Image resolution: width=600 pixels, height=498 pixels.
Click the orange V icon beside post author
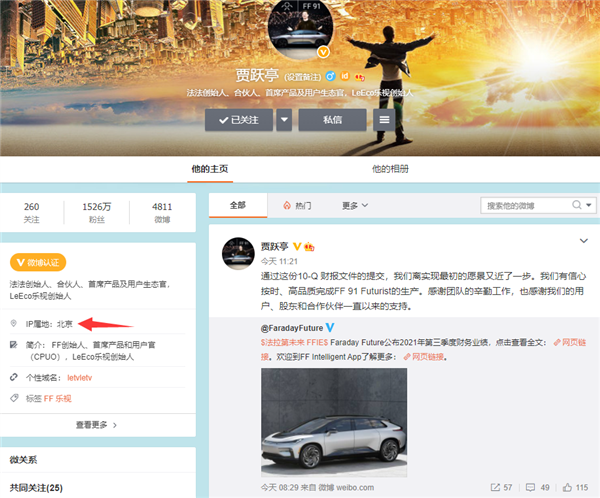tap(297, 247)
